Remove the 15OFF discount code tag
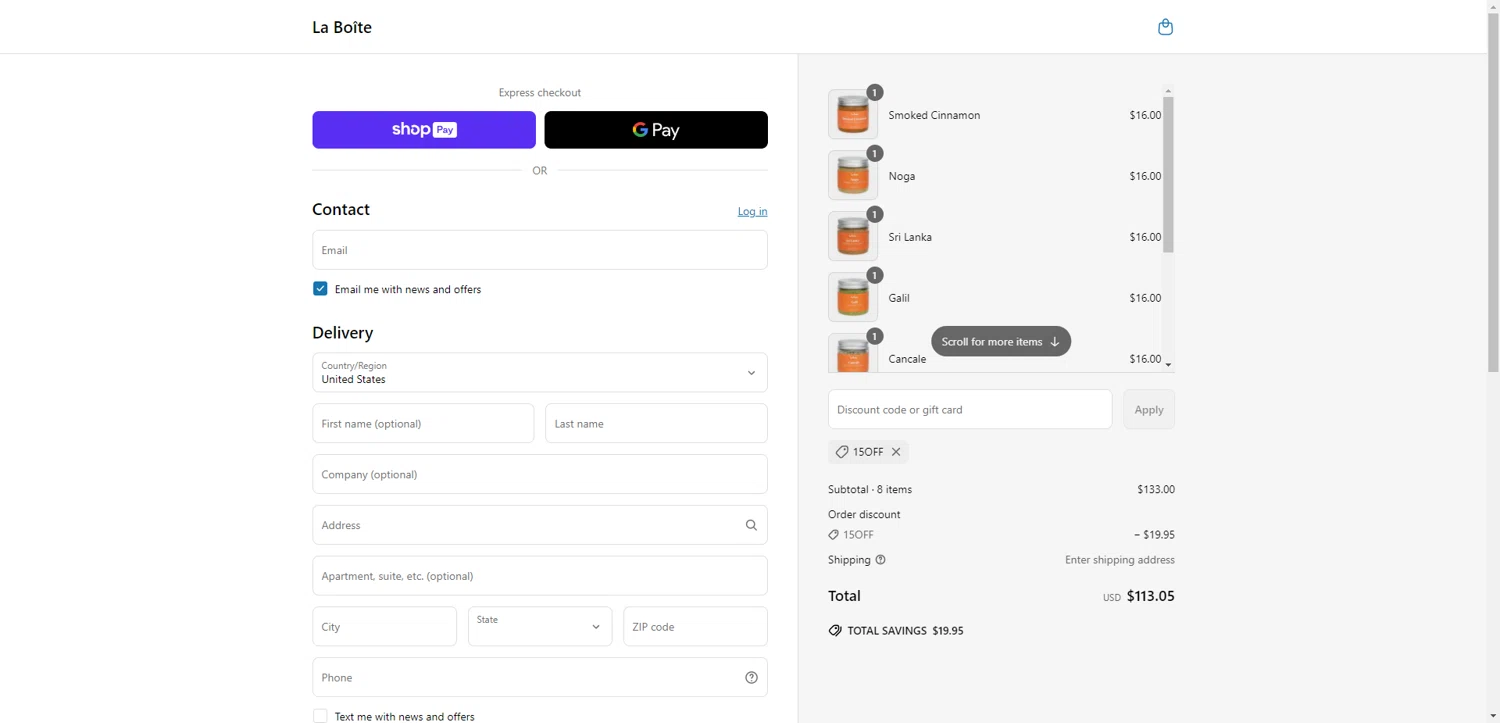 coord(896,452)
